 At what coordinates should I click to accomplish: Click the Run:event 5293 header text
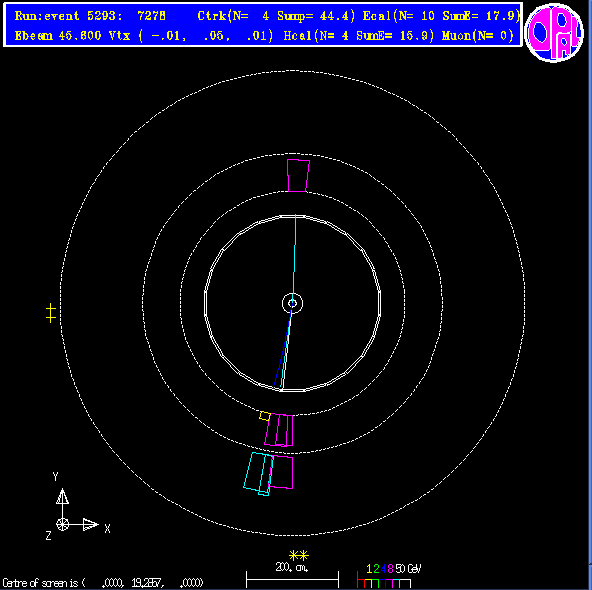90,16
